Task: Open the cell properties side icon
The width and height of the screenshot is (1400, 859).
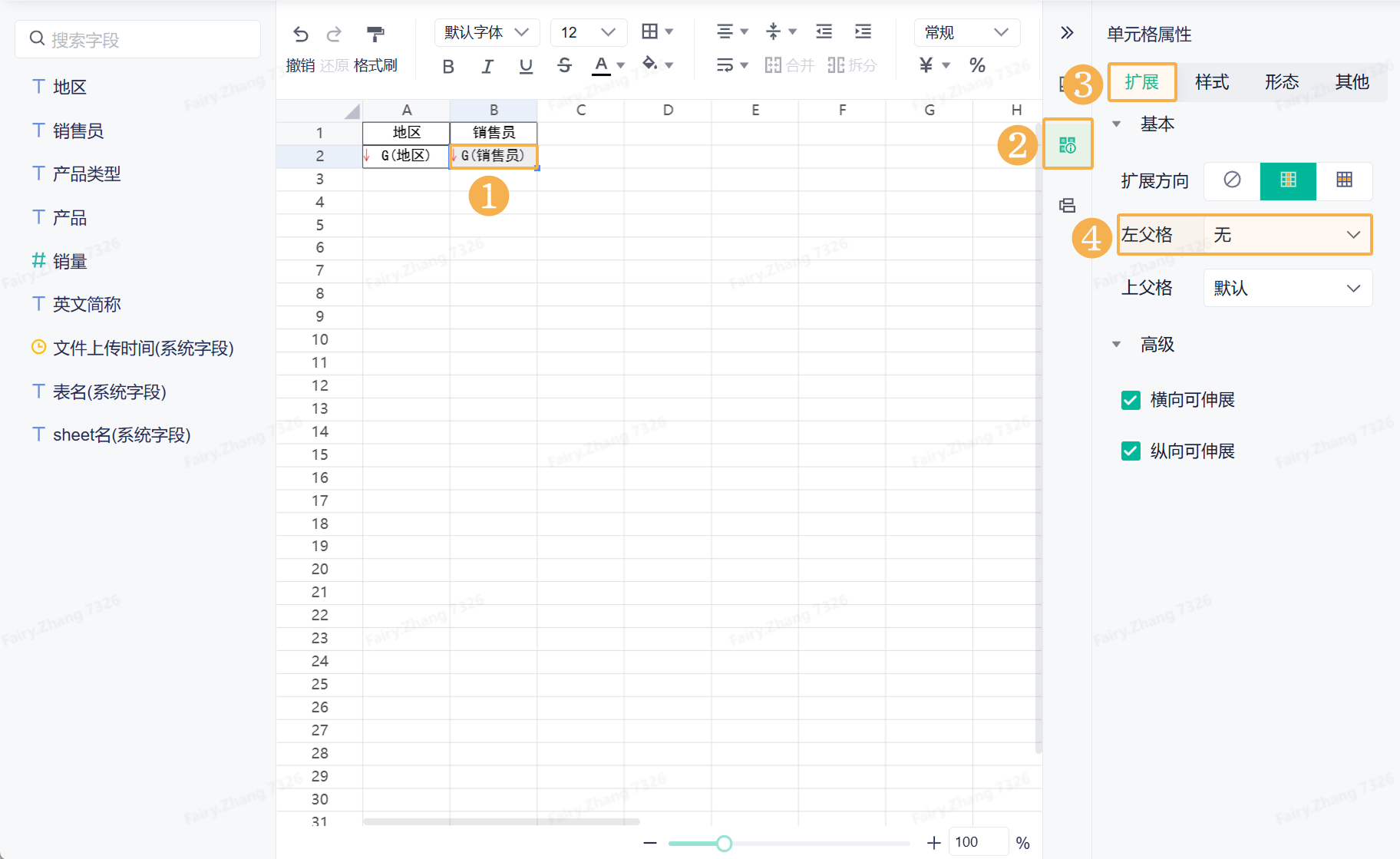Action: pyautogui.click(x=1068, y=144)
